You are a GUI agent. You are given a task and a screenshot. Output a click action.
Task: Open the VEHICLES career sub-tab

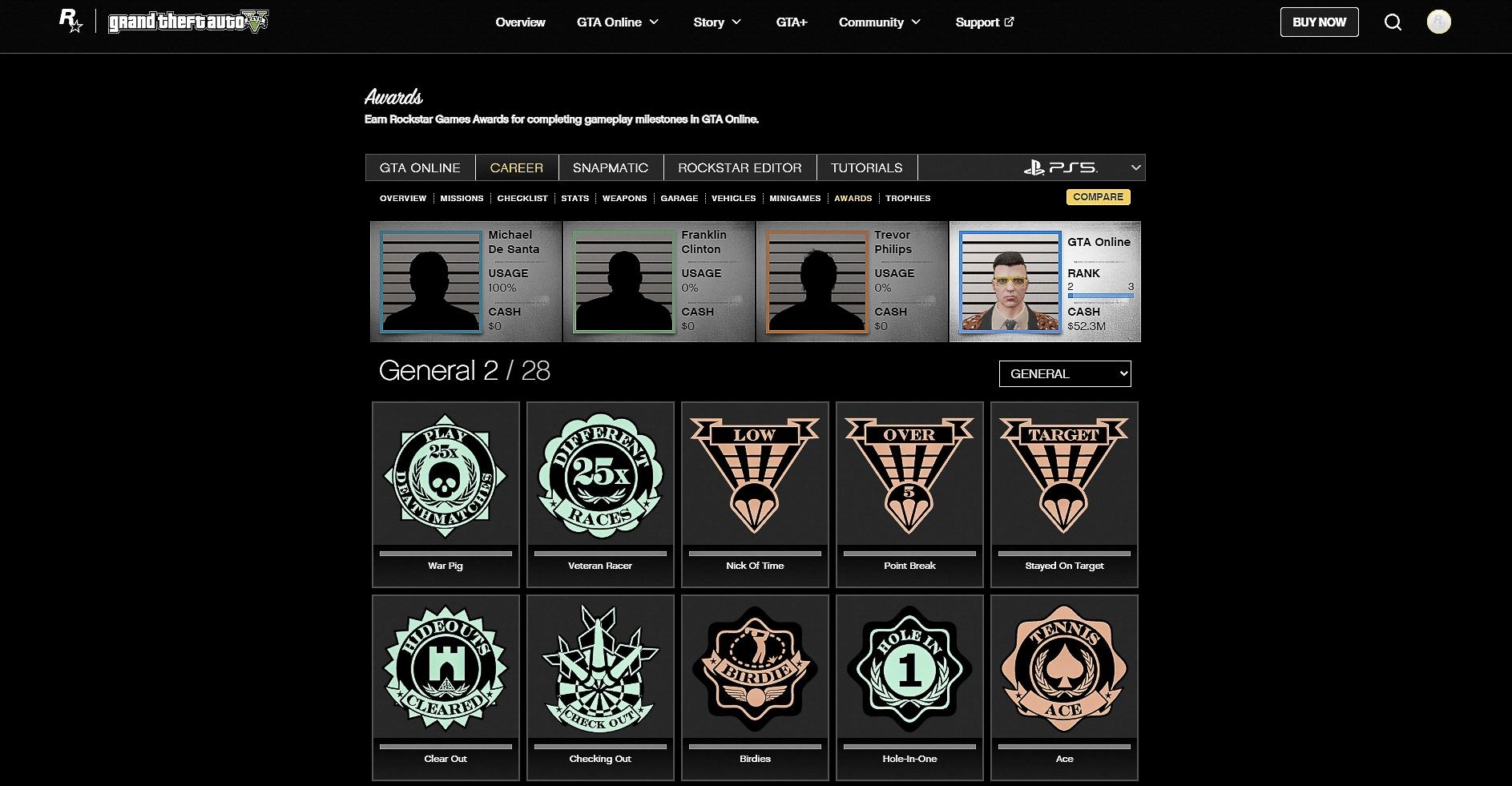734,198
